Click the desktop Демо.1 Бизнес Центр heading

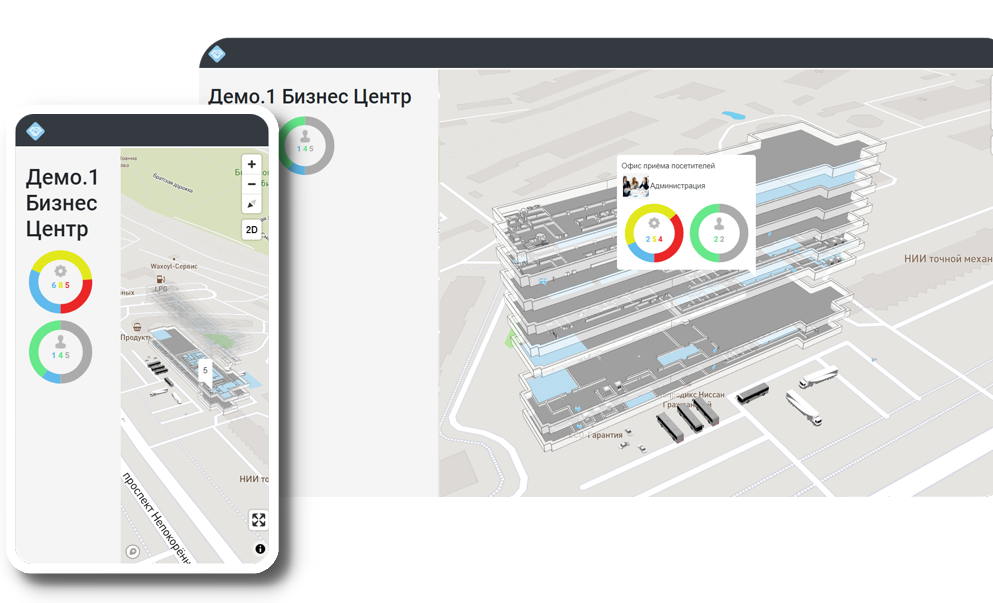310,96
